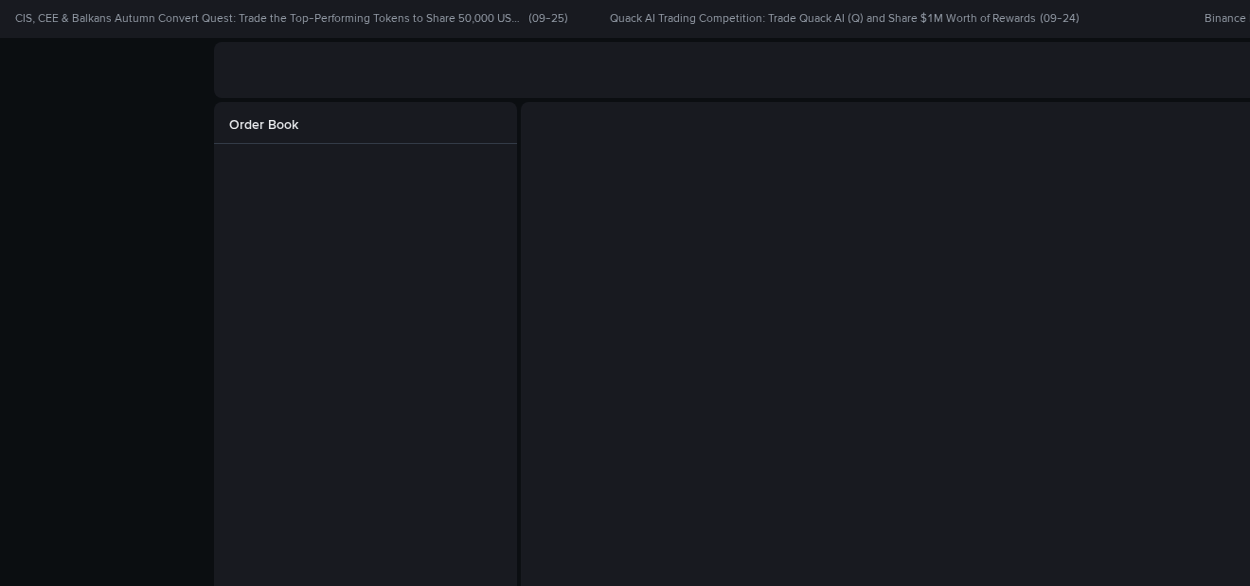The height and width of the screenshot is (586, 1250).
Task: Click the Order Book title text
Action: coord(264,125)
